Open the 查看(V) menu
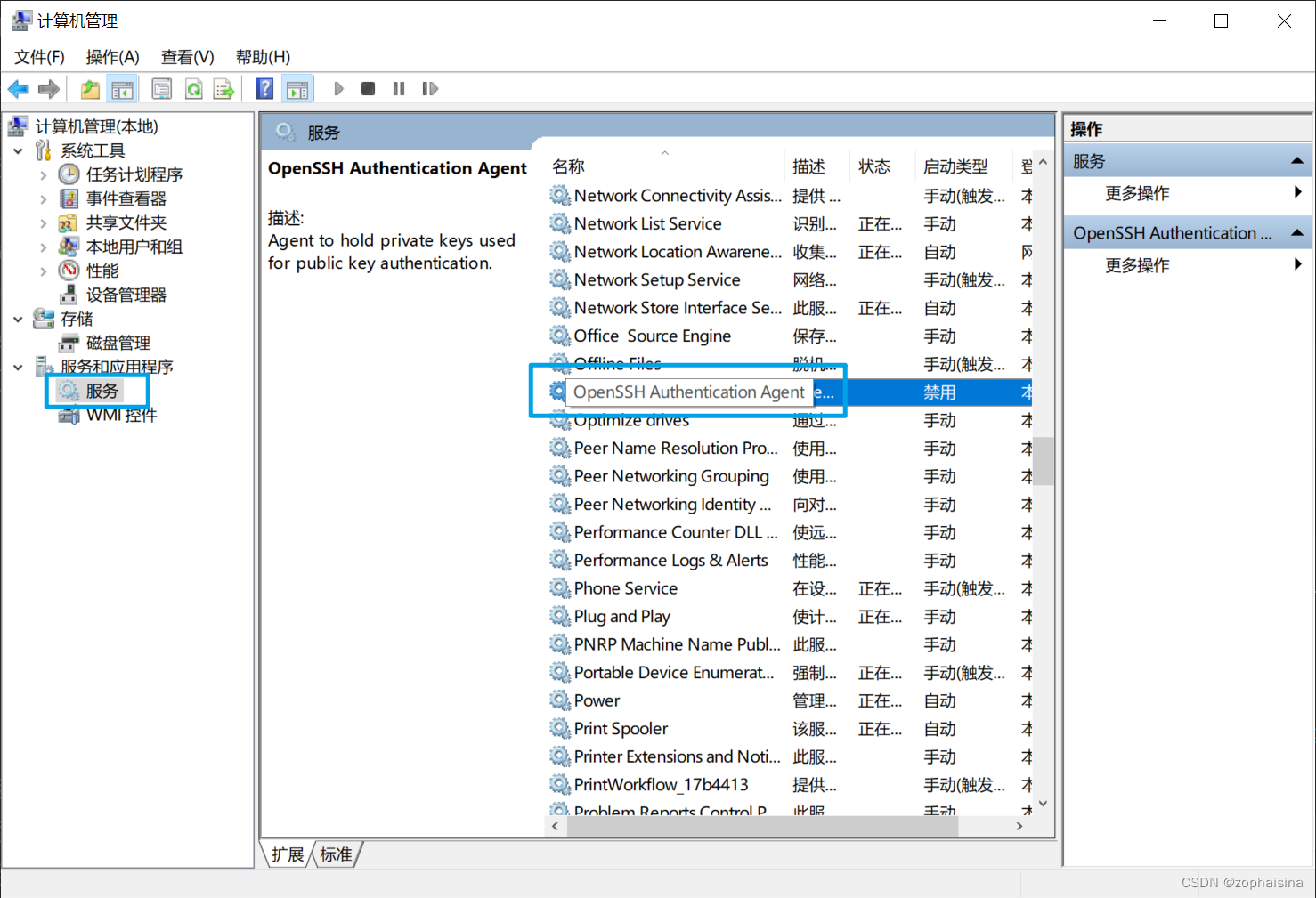This screenshot has width=1316, height=898. 186,56
